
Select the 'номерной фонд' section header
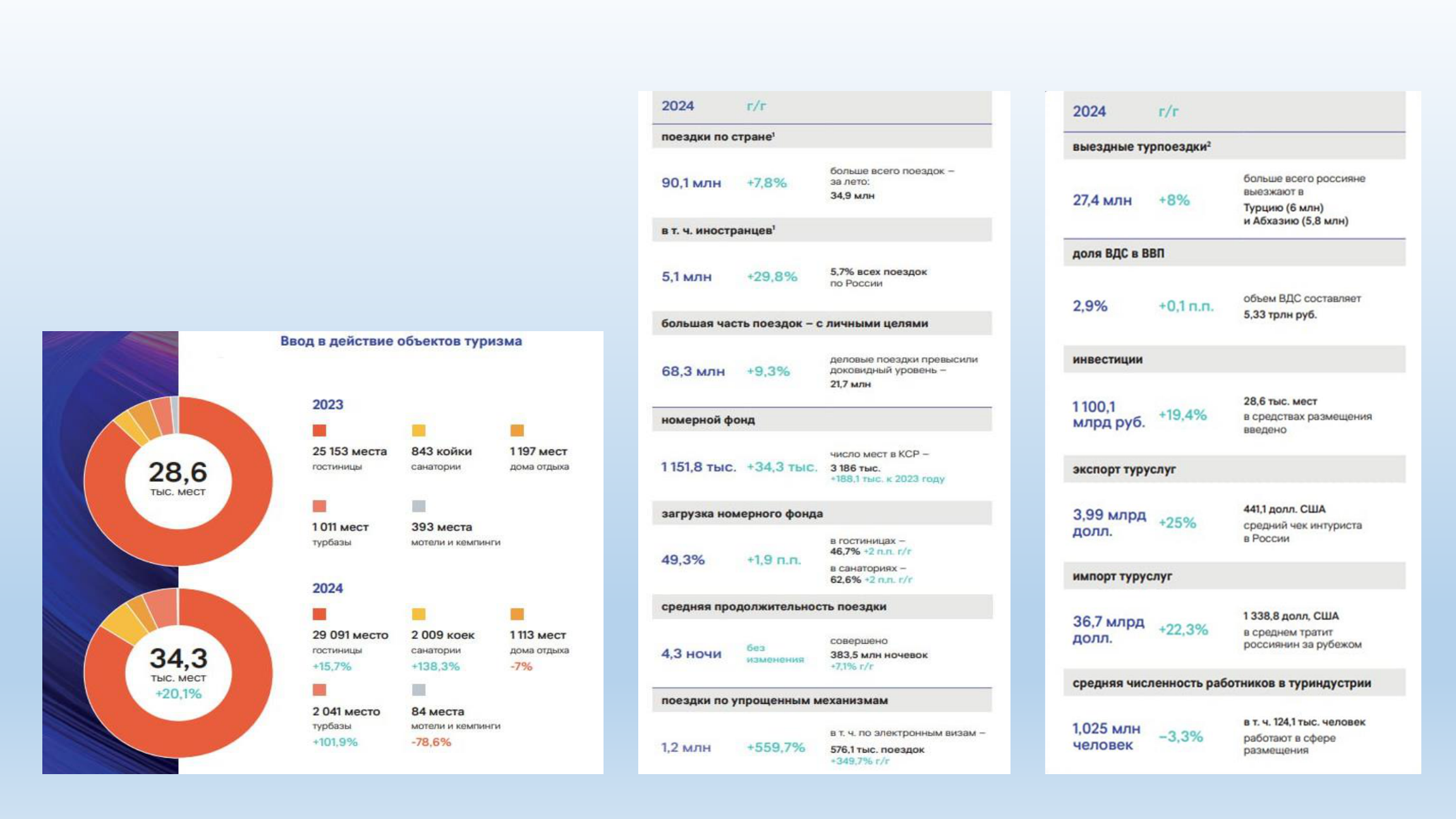pos(708,420)
